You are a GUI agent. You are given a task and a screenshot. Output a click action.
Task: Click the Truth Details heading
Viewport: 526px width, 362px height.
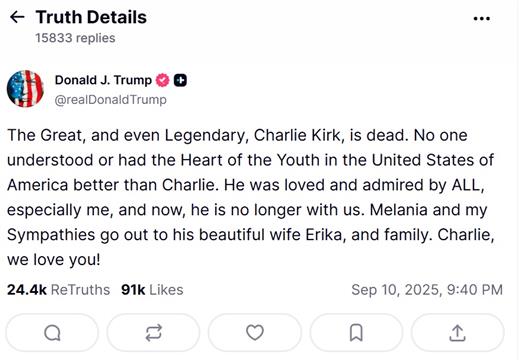(91, 17)
